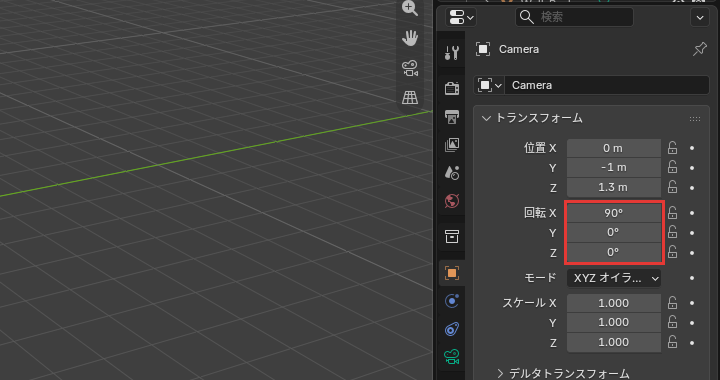Lock the 回転 X axis

(673, 212)
